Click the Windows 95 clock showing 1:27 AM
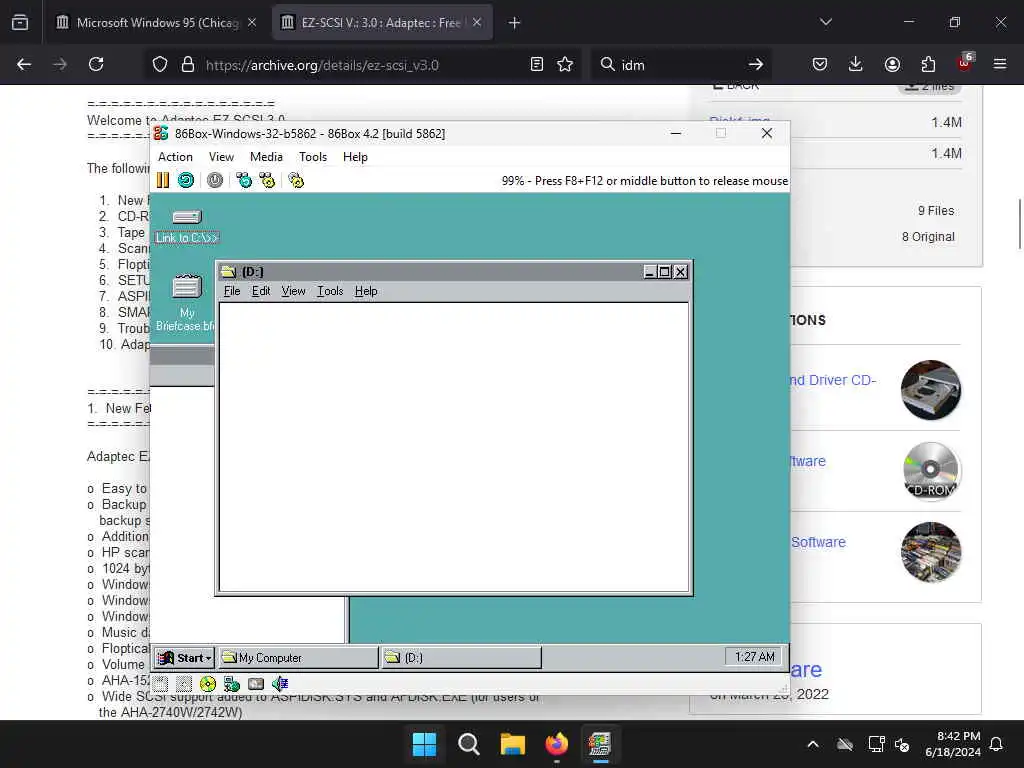Screen dimensions: 1024x768 pos(754,656)
